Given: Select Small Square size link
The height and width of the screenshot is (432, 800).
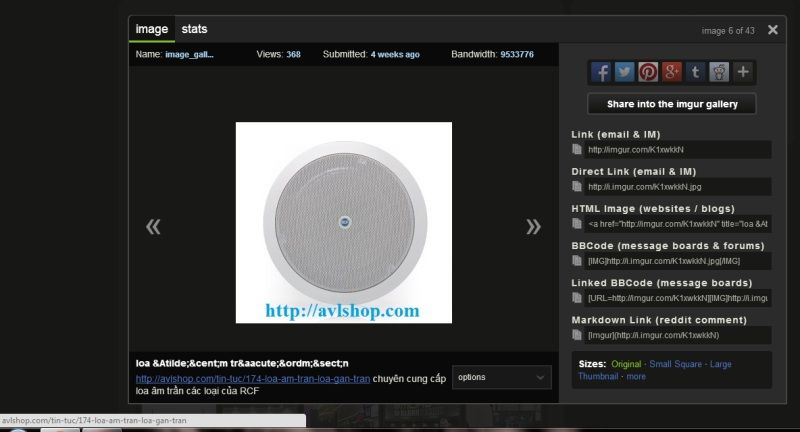Looking at the screenshot, I should click(x=676, y=364).
